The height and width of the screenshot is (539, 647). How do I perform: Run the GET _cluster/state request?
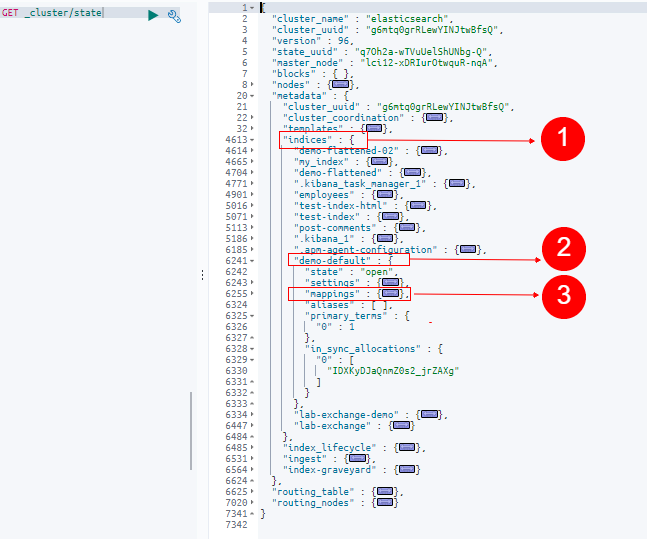pyautogui.click(x=153, y=15)
